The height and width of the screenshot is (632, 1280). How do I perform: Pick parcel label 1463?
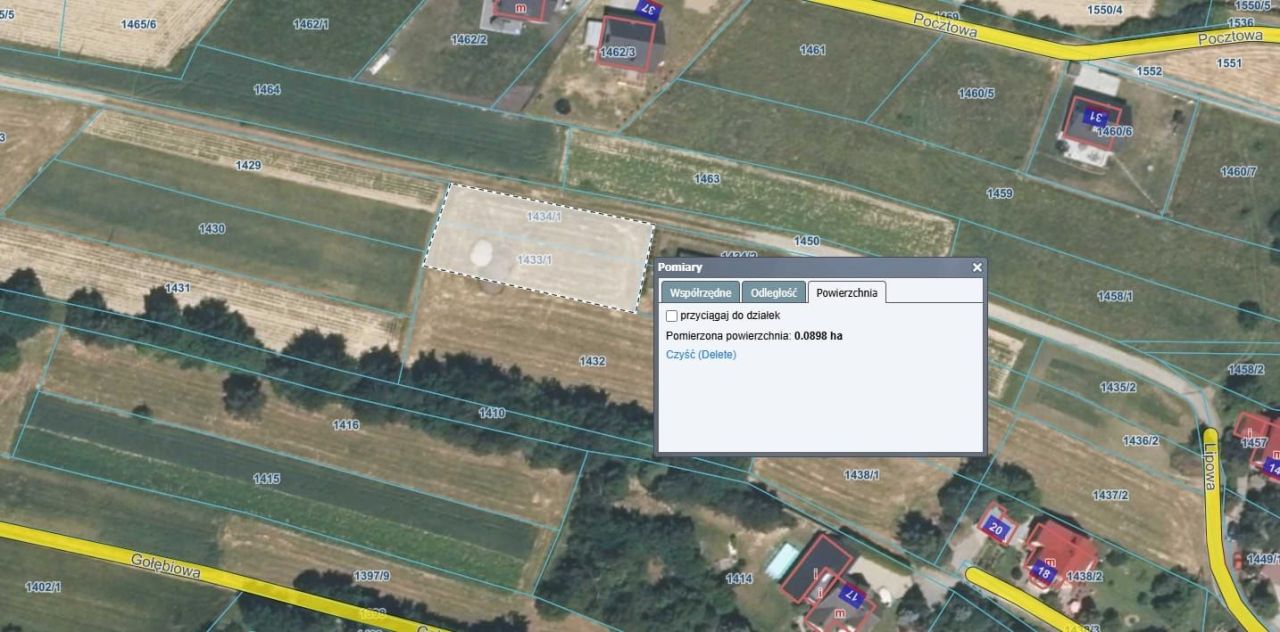707,178
